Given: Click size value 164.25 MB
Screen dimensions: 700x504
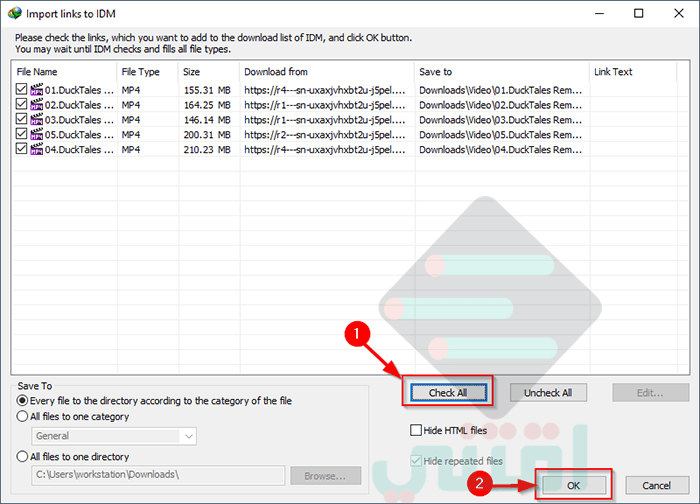Looking at the screenshot, I should [x=207, y=105].
